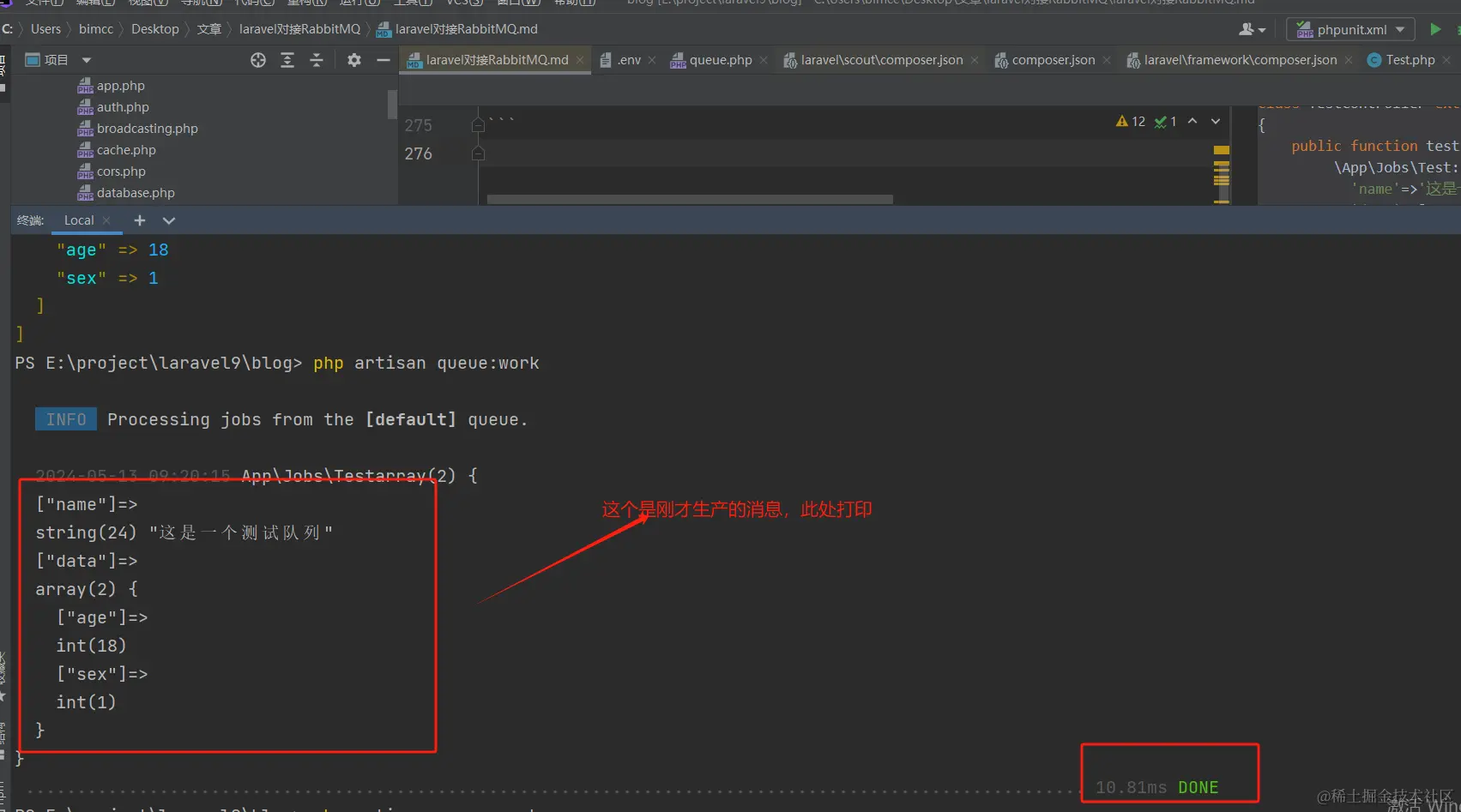Select the Local terminal tab
Viewport: 1461px width, 812px height.
[79, 220]
